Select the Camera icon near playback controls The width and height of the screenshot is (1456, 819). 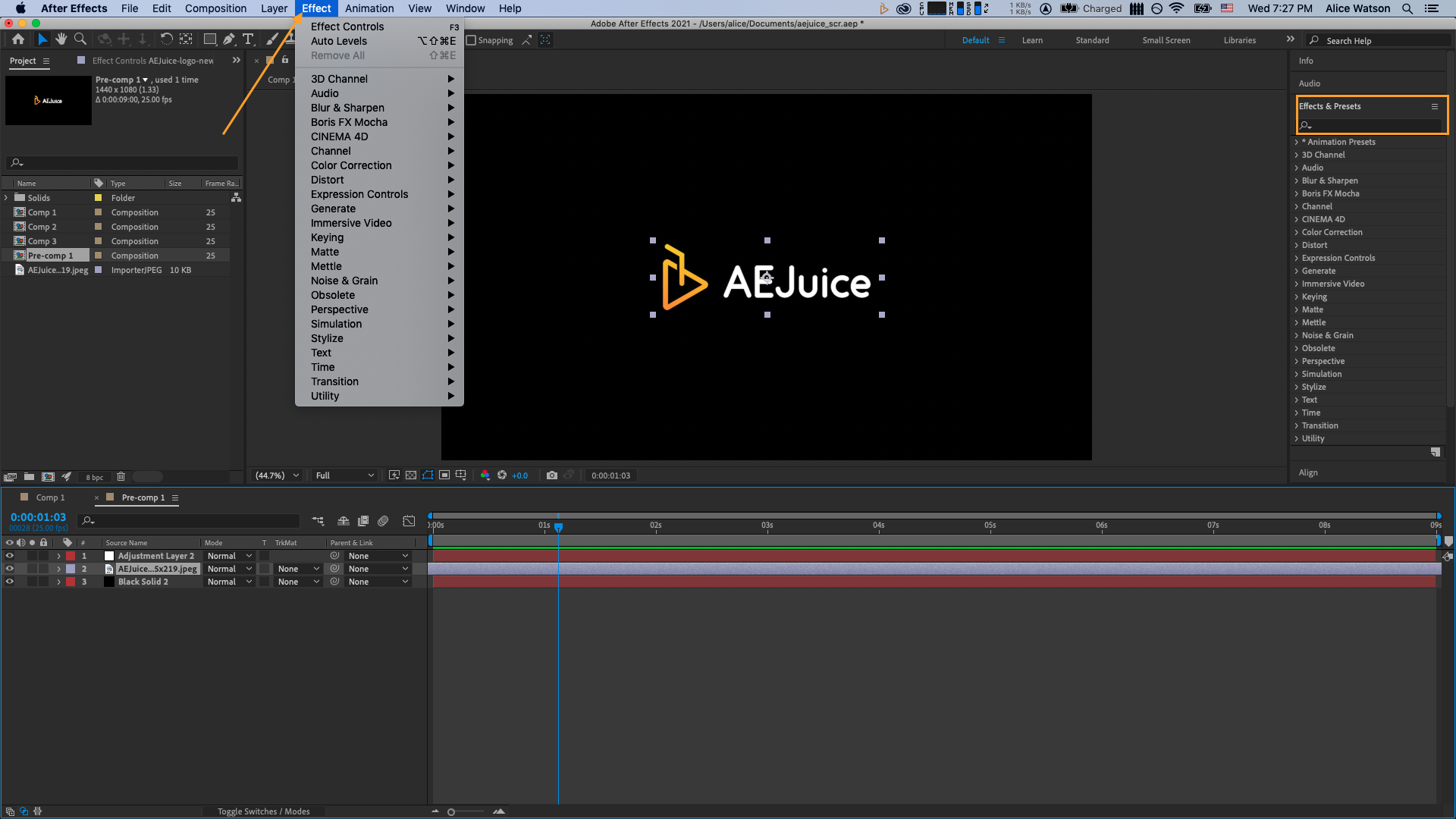tap(550, 475)
